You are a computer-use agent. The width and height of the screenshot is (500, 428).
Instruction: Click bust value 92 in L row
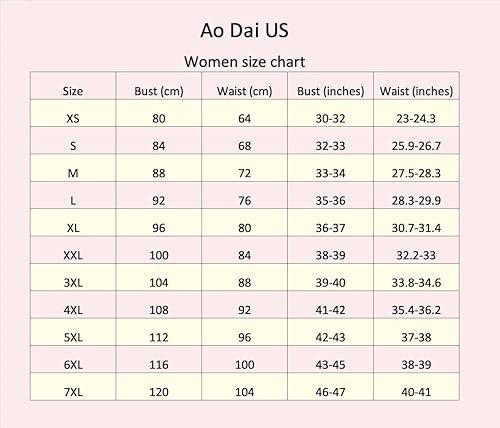(159, 201)
